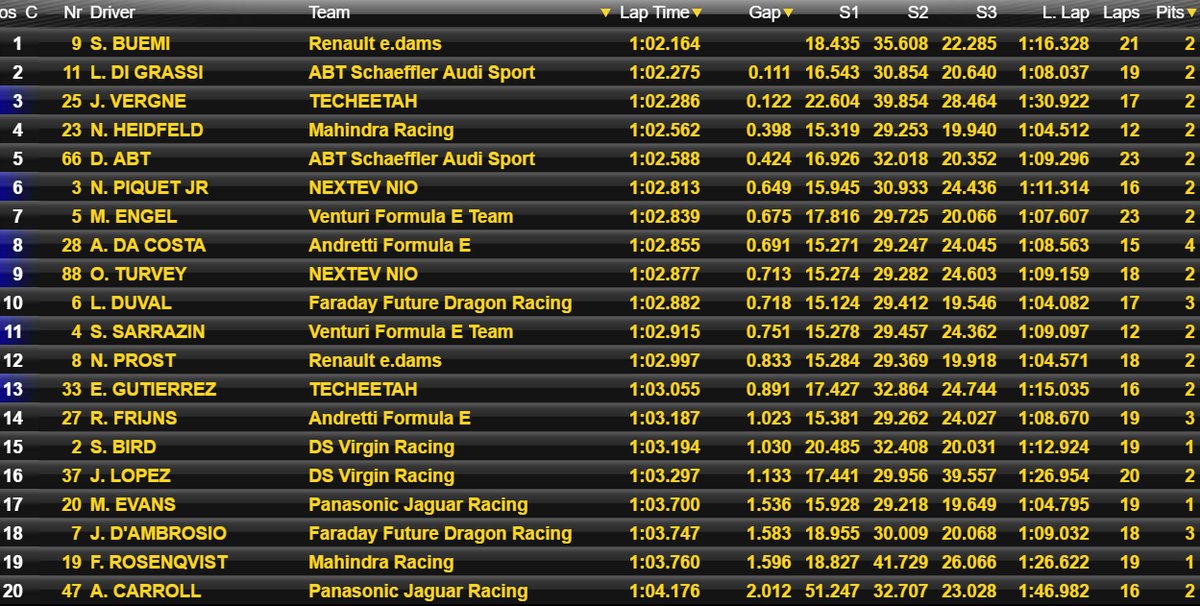Select driver M. ENGEL
Screen dimensions: 1200x606
click(133, 216)
